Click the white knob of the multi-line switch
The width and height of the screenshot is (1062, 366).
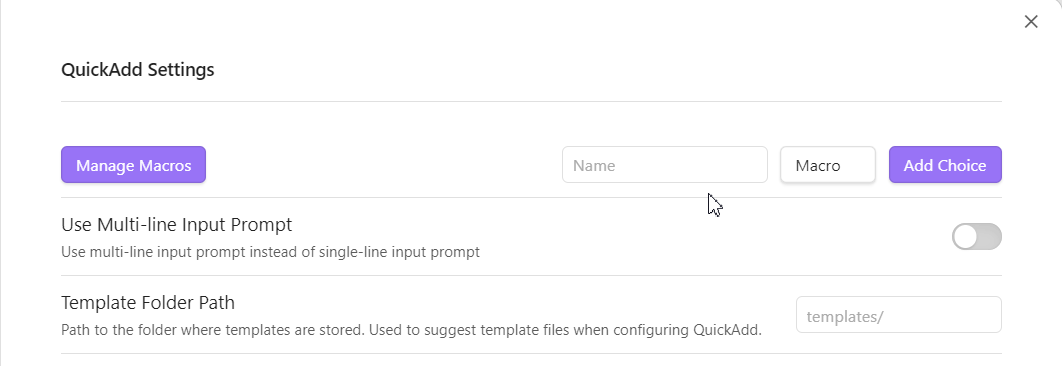(x=965, y=237)
